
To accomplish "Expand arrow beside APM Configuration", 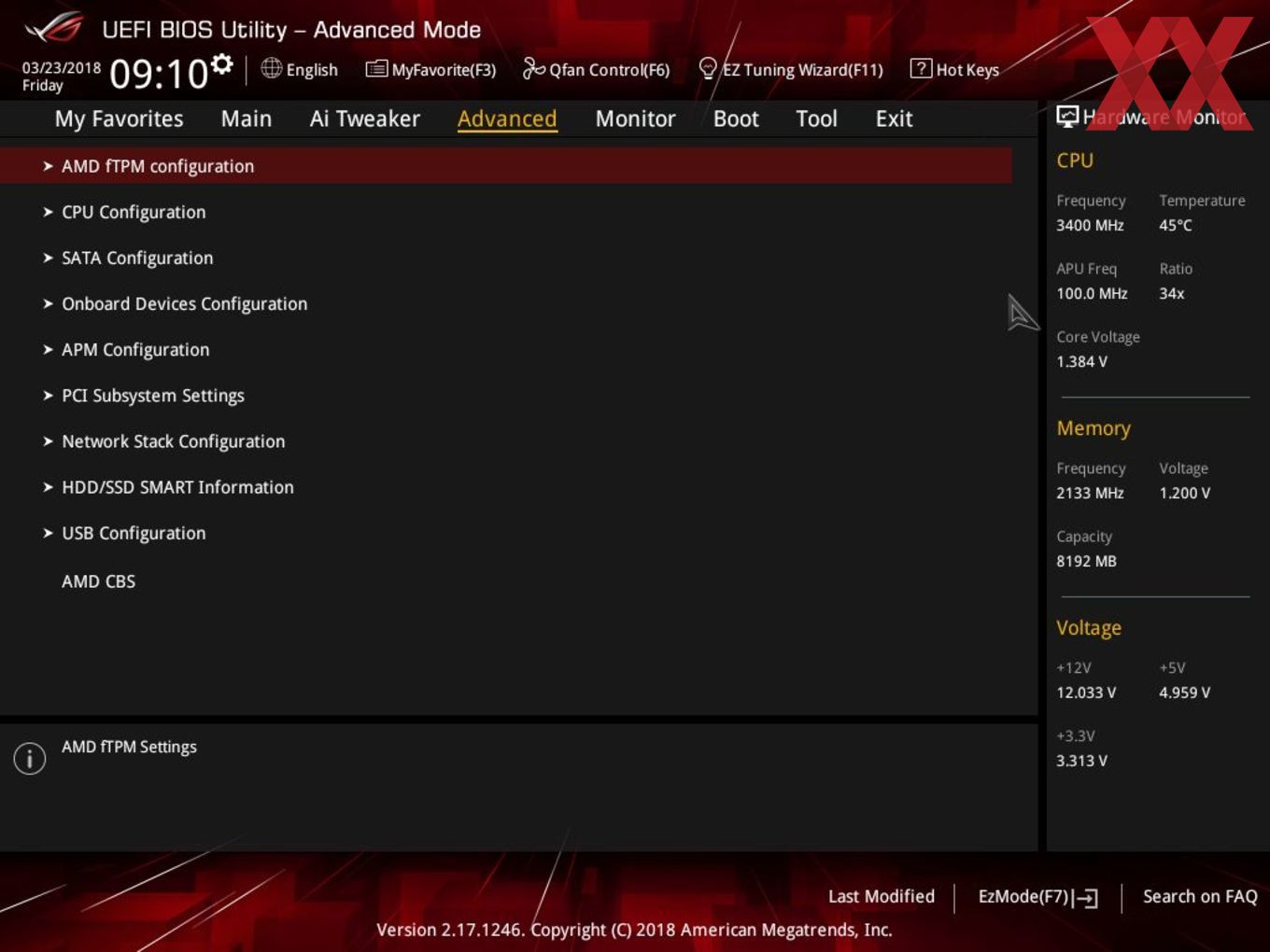I will pos(48,349).
